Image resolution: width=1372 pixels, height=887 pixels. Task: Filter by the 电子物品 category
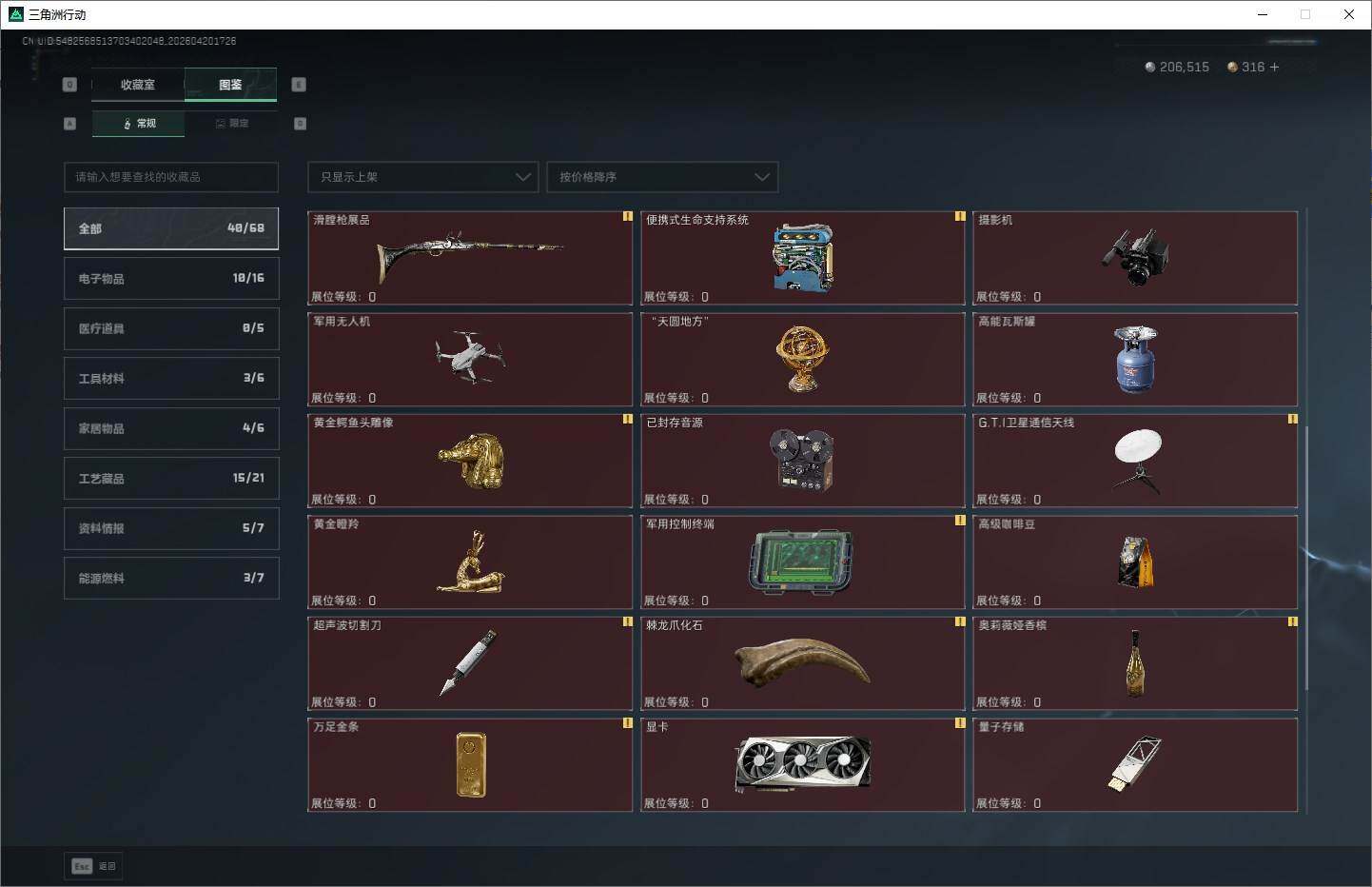coord(171,279)
